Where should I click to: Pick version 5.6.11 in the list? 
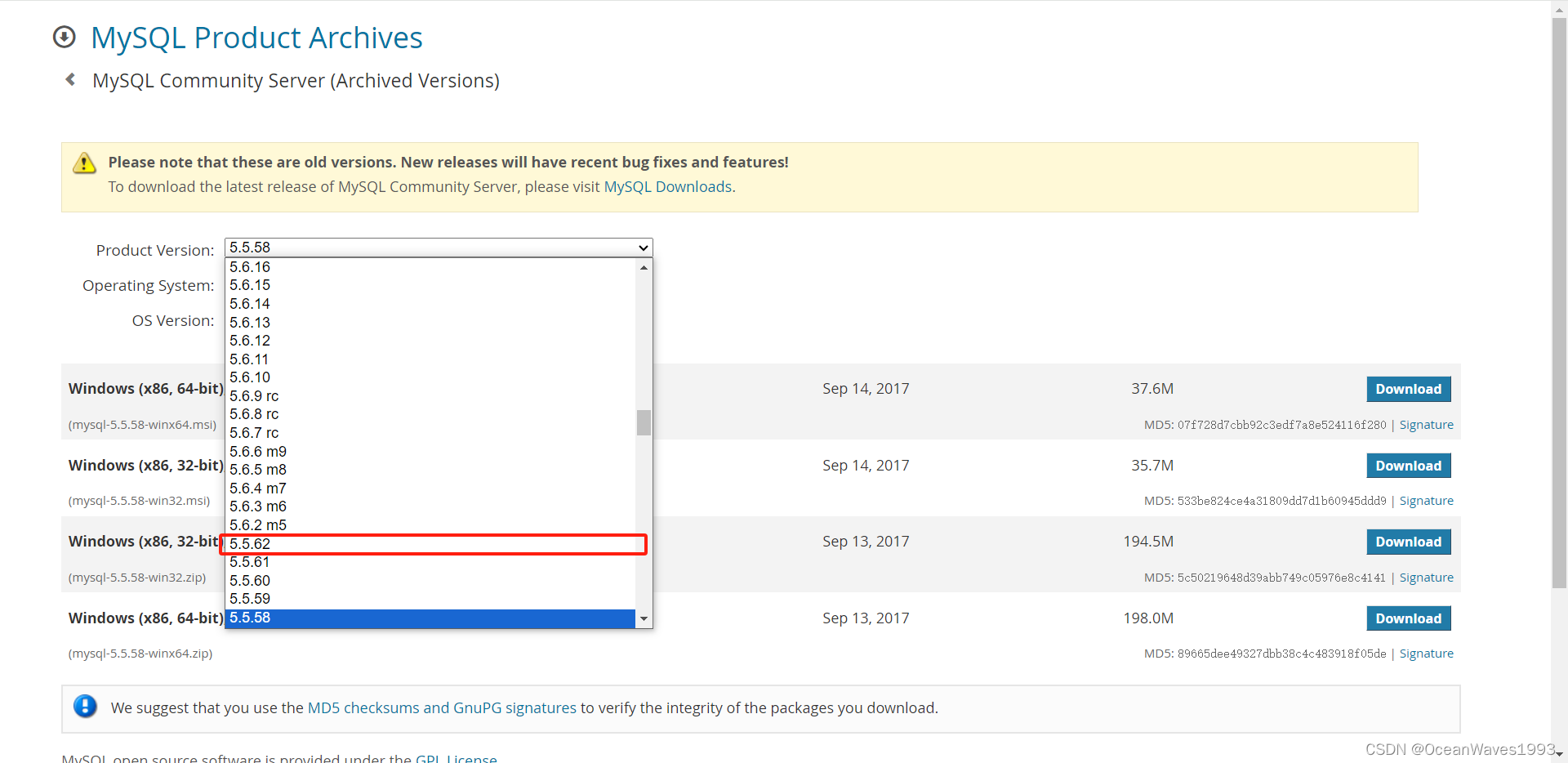[x=430, y=359]
